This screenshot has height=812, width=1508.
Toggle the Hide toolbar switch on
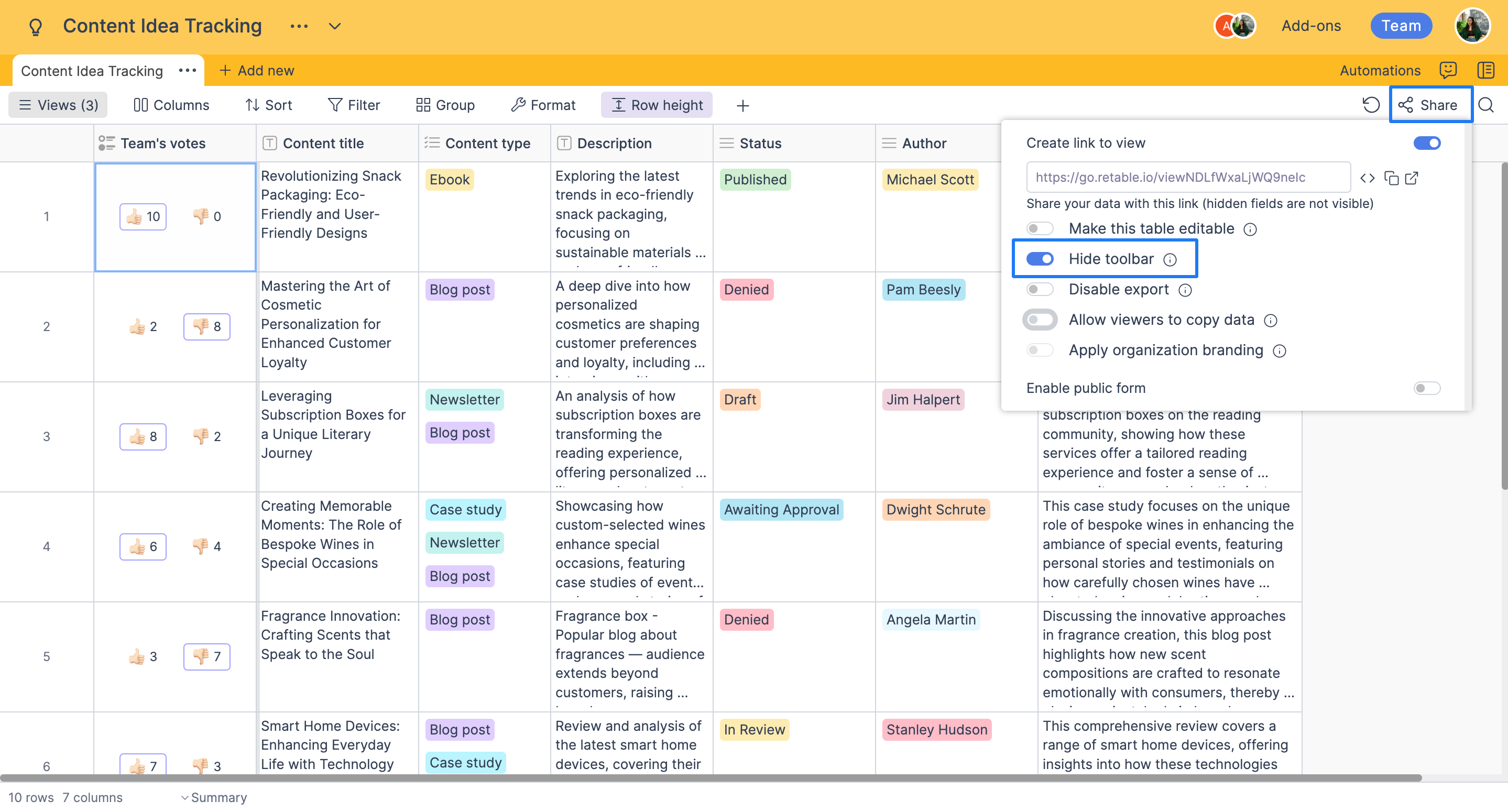pos(1040,259)
